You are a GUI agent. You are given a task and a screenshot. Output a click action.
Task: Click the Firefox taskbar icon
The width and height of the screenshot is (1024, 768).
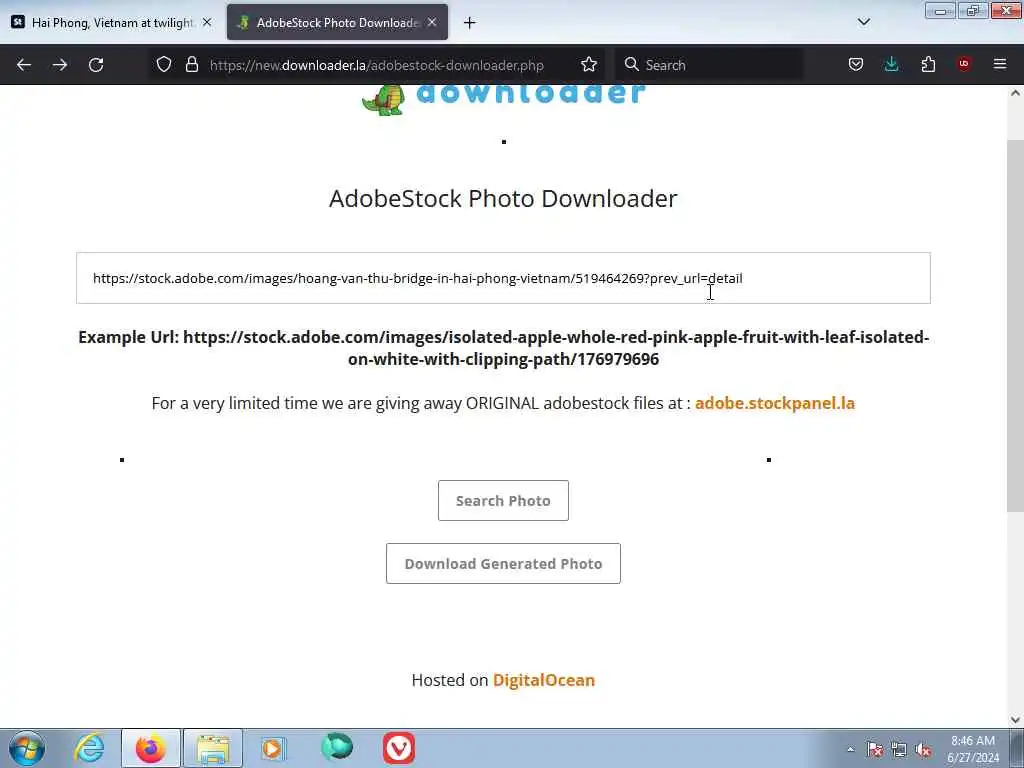tap(151, 748)
